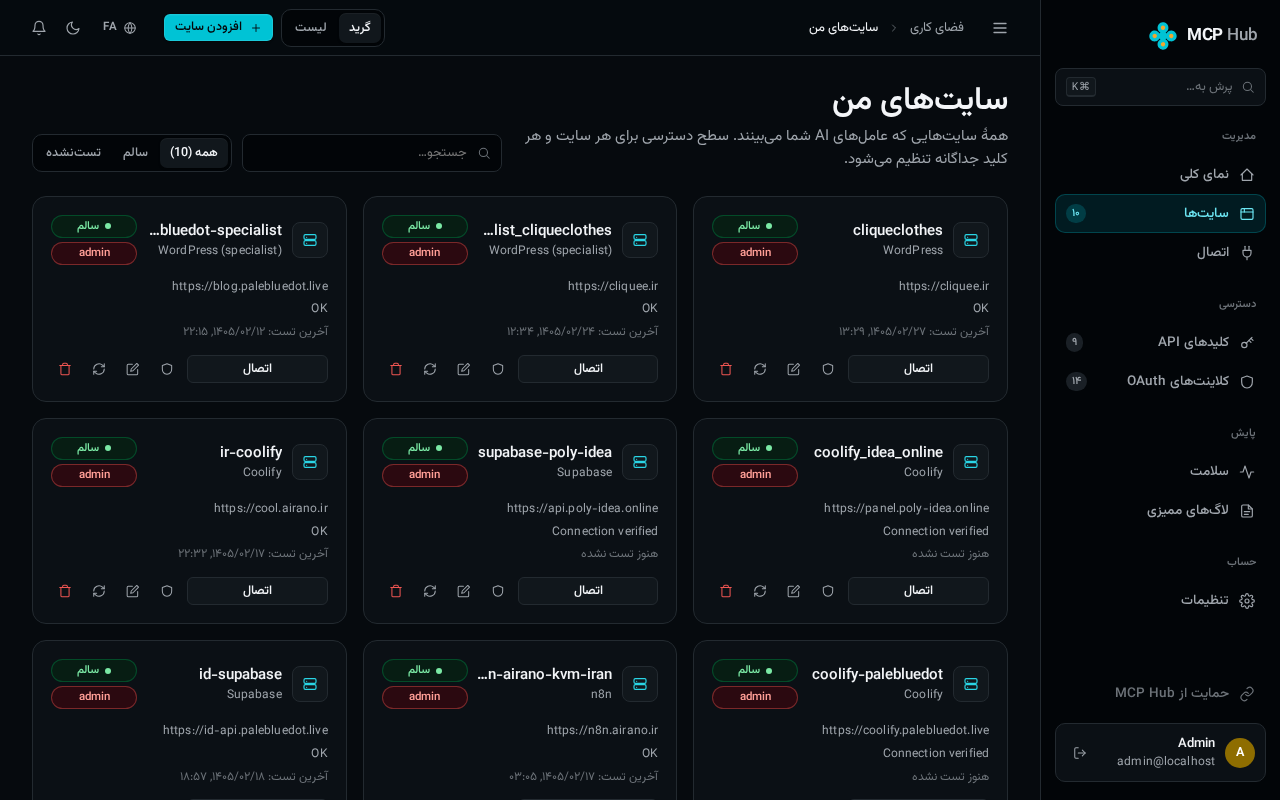Image resolution: width=1280 pixels, height=800 pixels.
Task: Click the افزودن سایت button
Action: [218, 28]
